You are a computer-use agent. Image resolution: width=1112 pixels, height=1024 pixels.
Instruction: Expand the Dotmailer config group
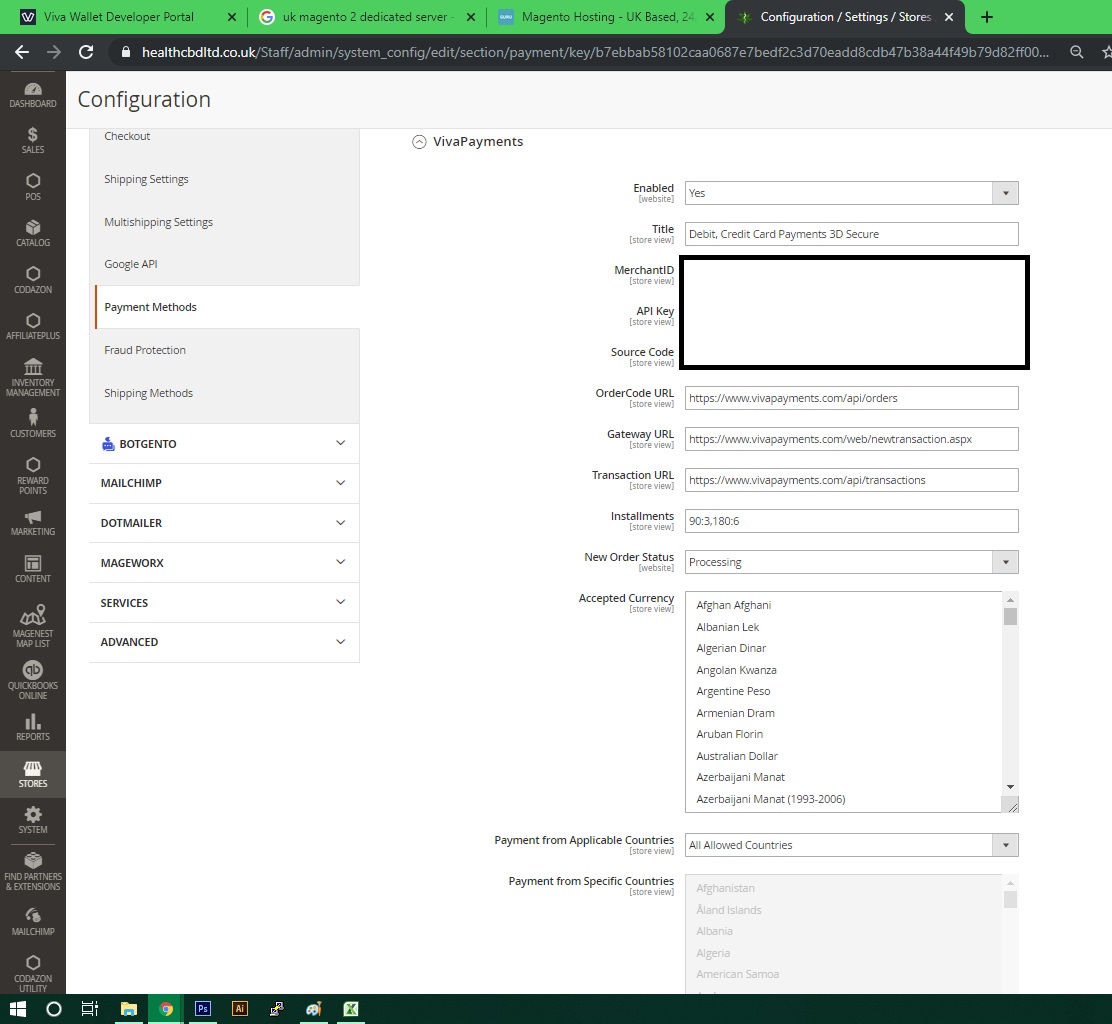click(x=224, y=523)
